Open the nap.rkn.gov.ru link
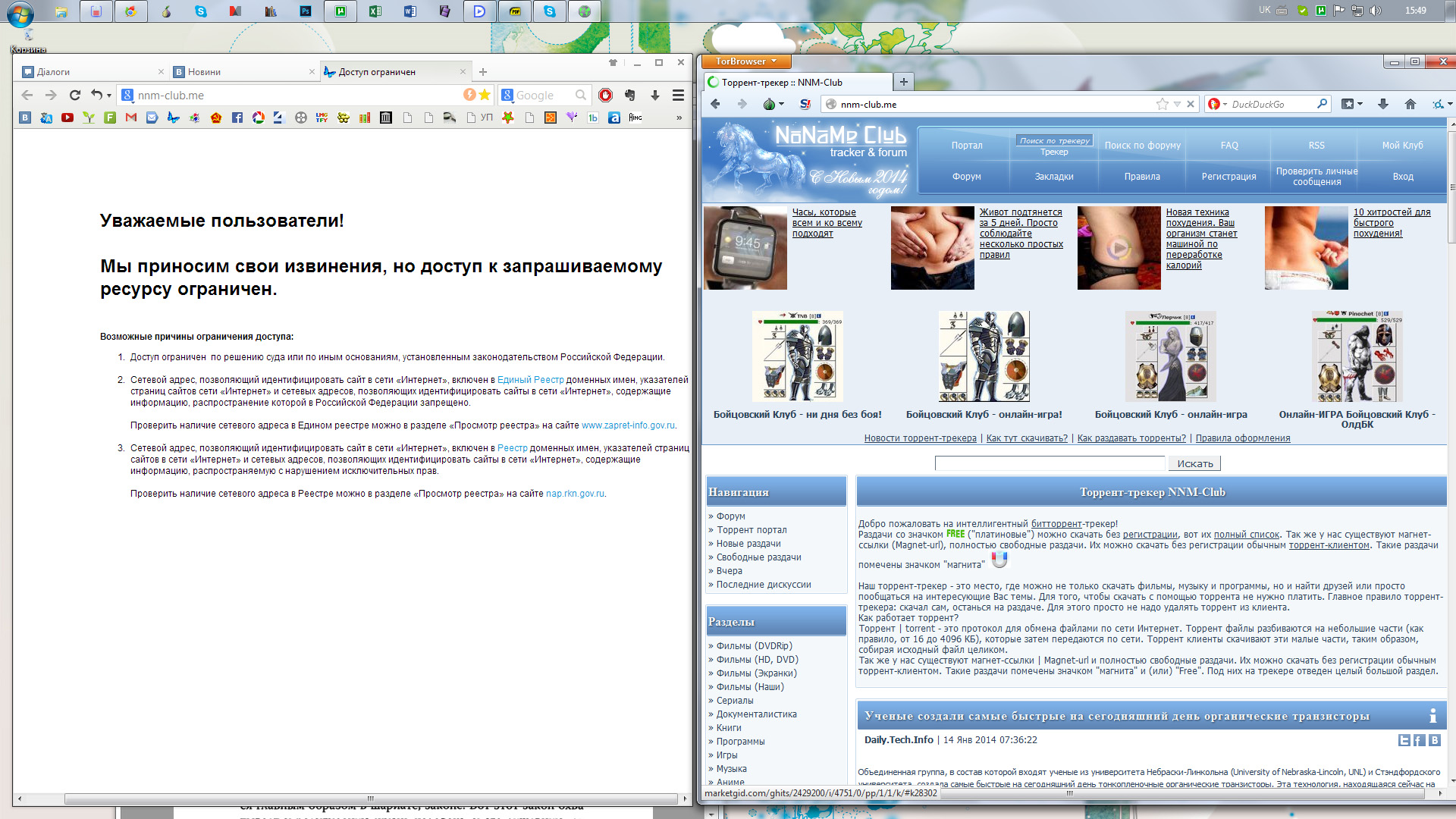 click(575, 494)
